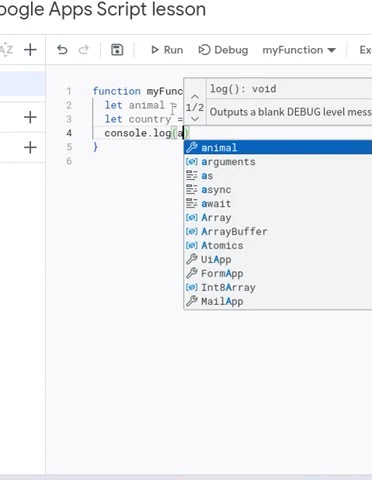This screenshot has width=372, height=480.
Task: Click keyword icon beside await
Action: coord(192,203)
